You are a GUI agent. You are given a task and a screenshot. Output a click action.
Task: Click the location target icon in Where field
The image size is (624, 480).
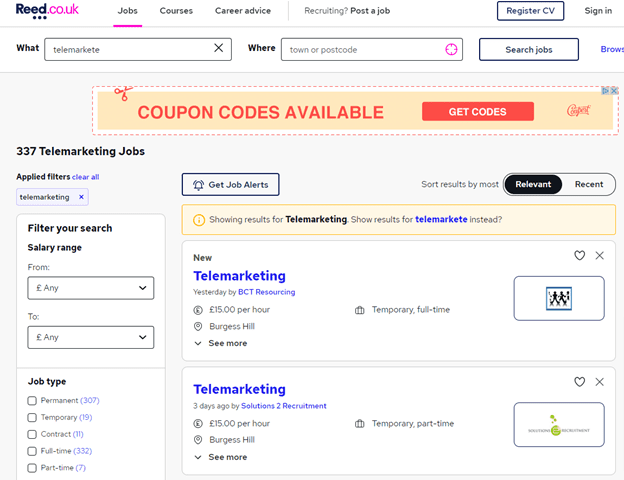point(451,49)
